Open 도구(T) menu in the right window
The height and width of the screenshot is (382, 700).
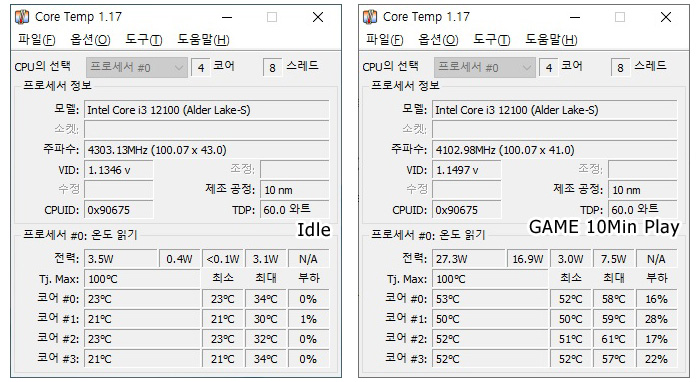tap(491, 40)
